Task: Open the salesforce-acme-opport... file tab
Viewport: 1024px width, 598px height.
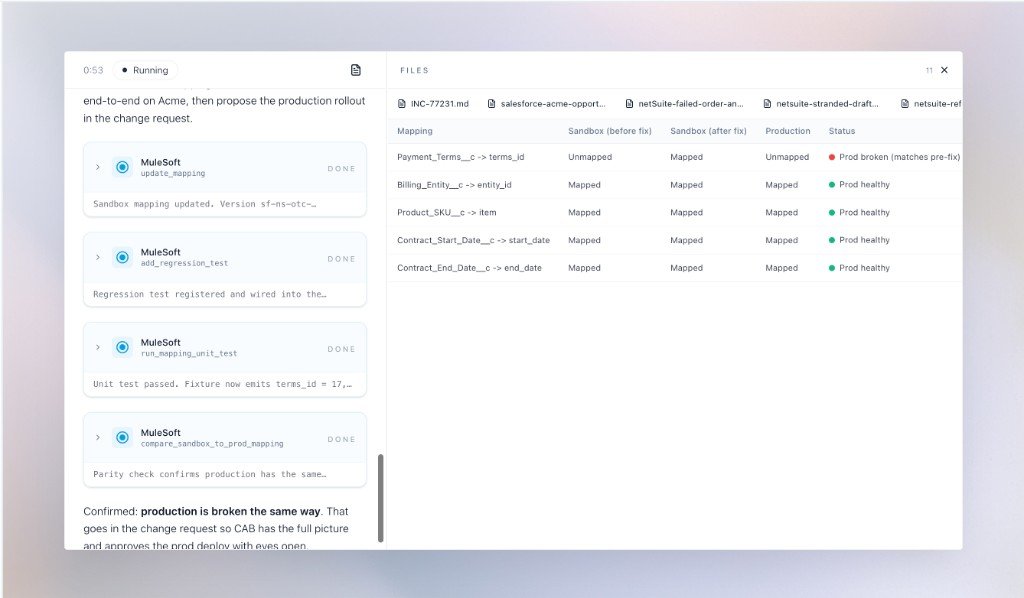Action: (547, 104)
